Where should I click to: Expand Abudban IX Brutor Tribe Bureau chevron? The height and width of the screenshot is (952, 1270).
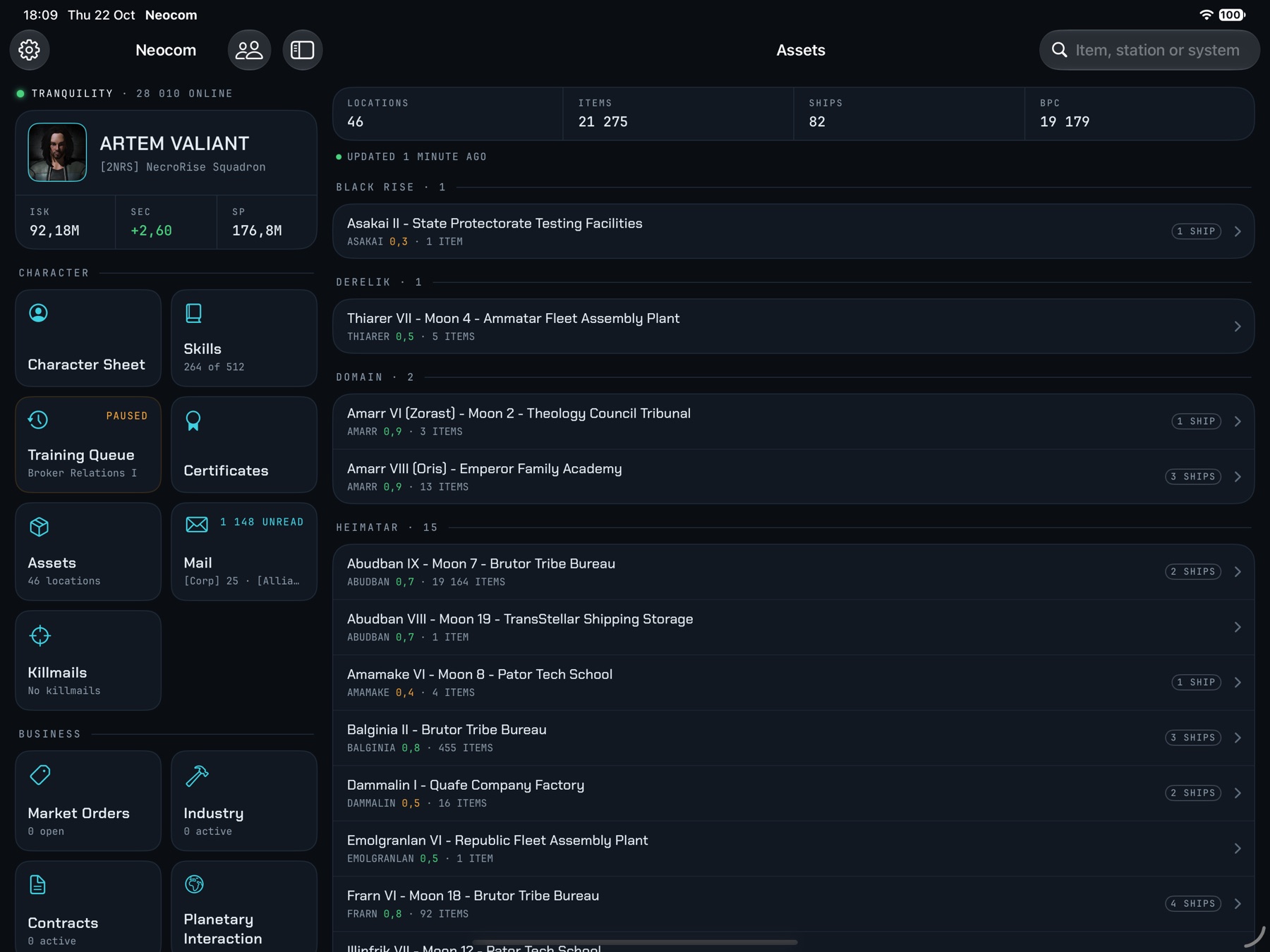pos(1238,572)
